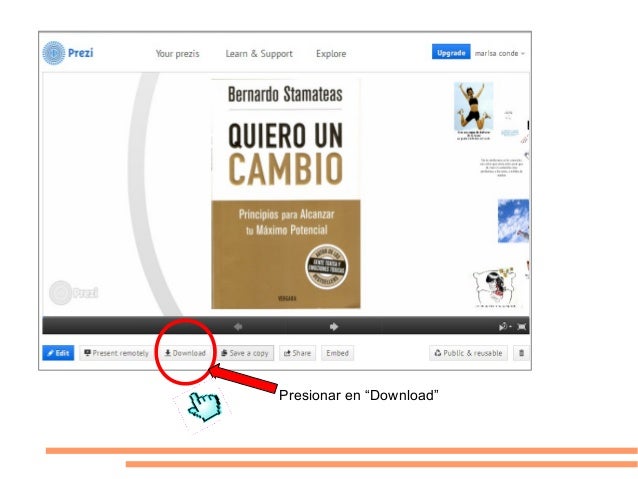Viewport: 638px width, 479px height.
Task: Click the Embed button
Action: [337, 353]
